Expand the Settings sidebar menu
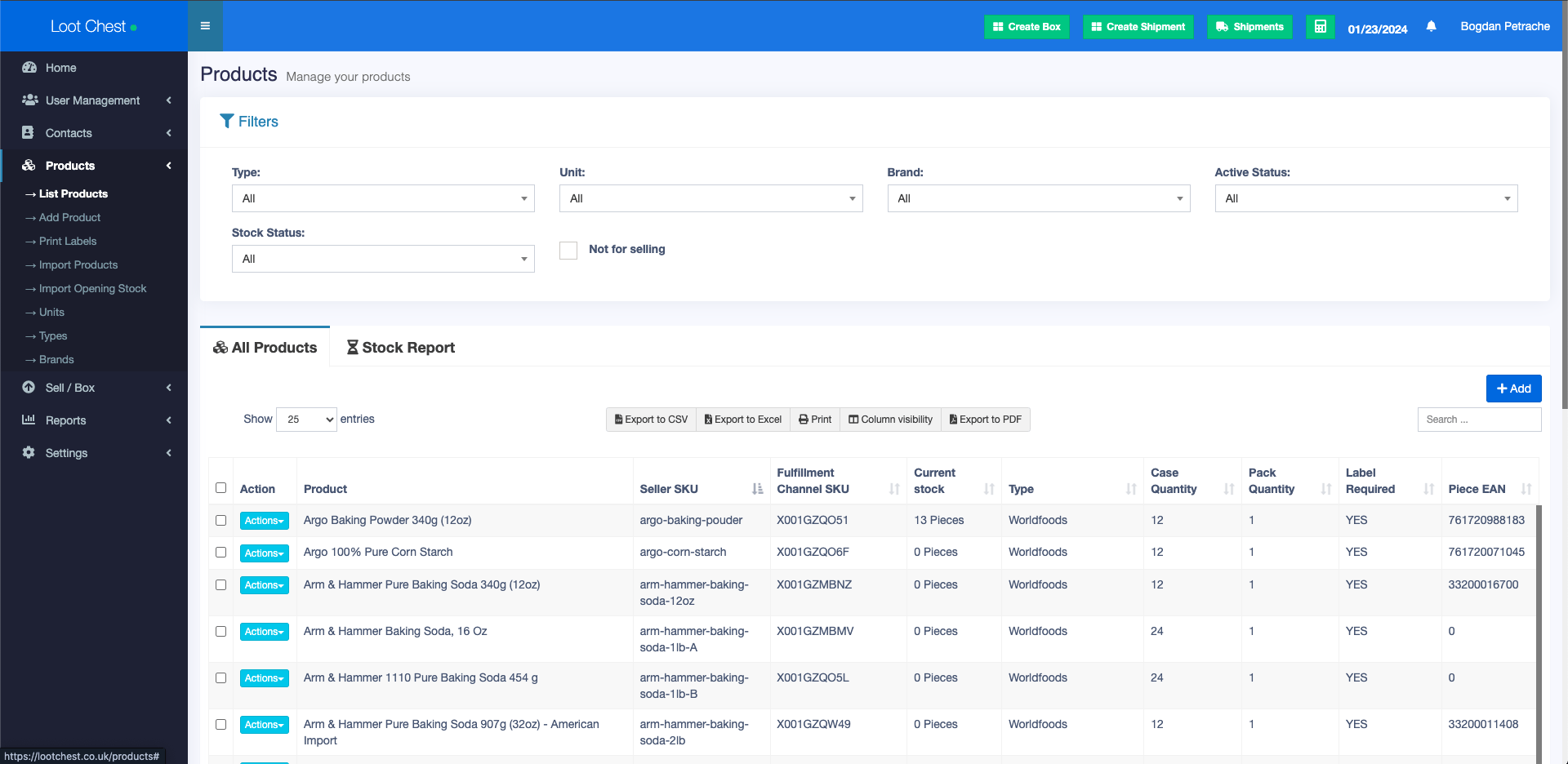Viewport: 1568px width, 764px height. (94, 453)
